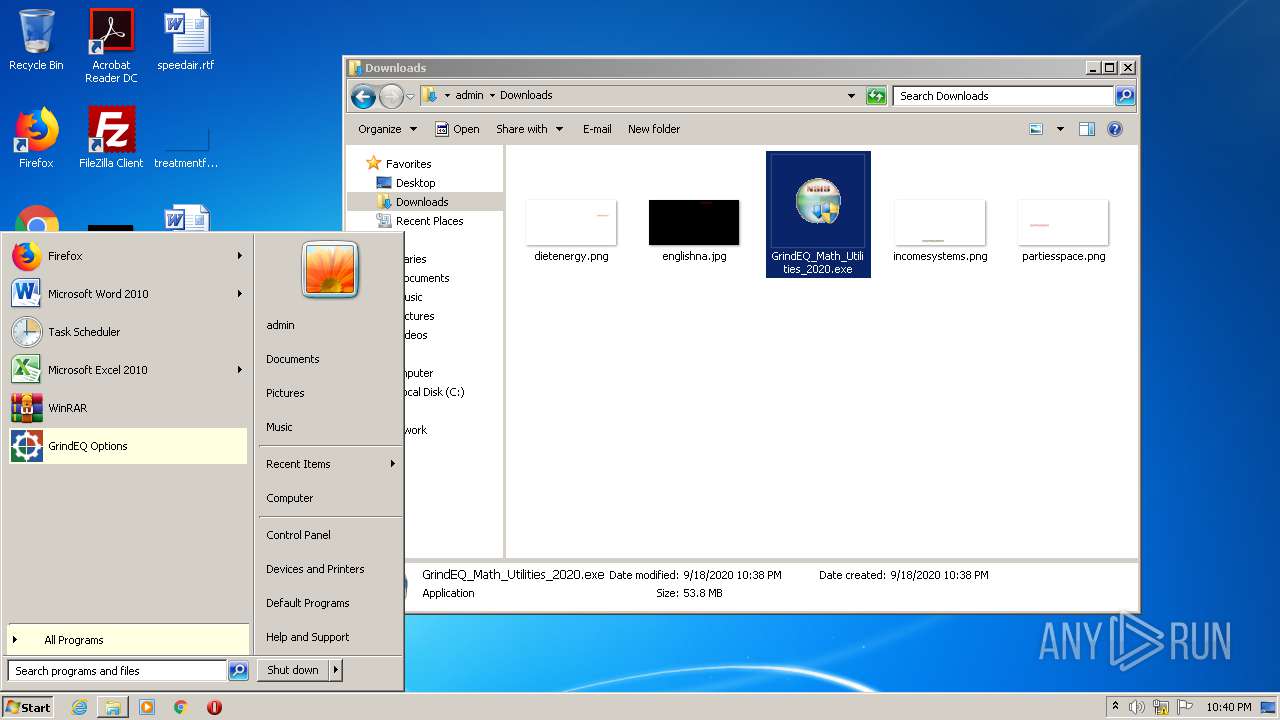Viewport: 1280px width, 720px height.
Task: Click the user account picture
Action: (x=330, y=270)
